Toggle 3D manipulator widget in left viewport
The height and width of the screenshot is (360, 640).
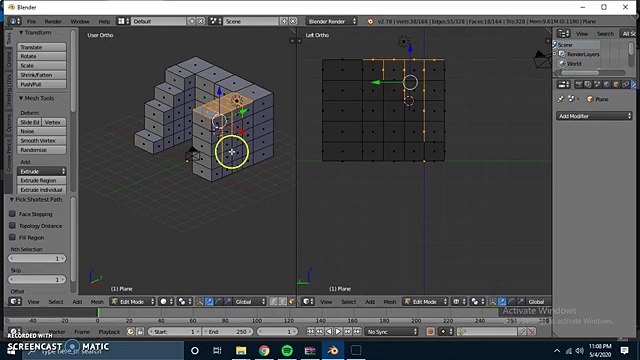pyautogui.click(x=200, y=302)
